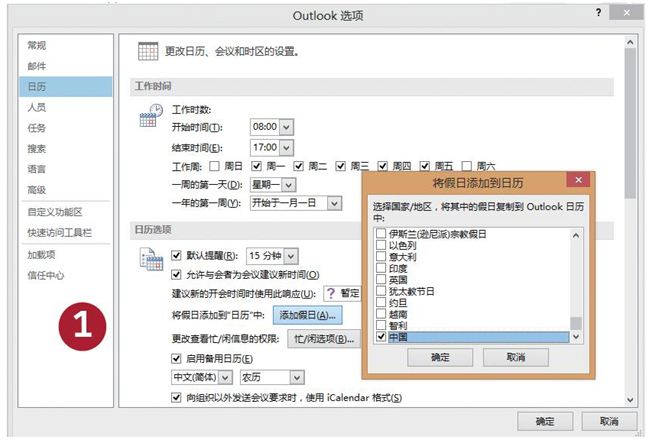Select 语言 in the options sidebar
Screen dimensions: 649x443
pos(65,169)
